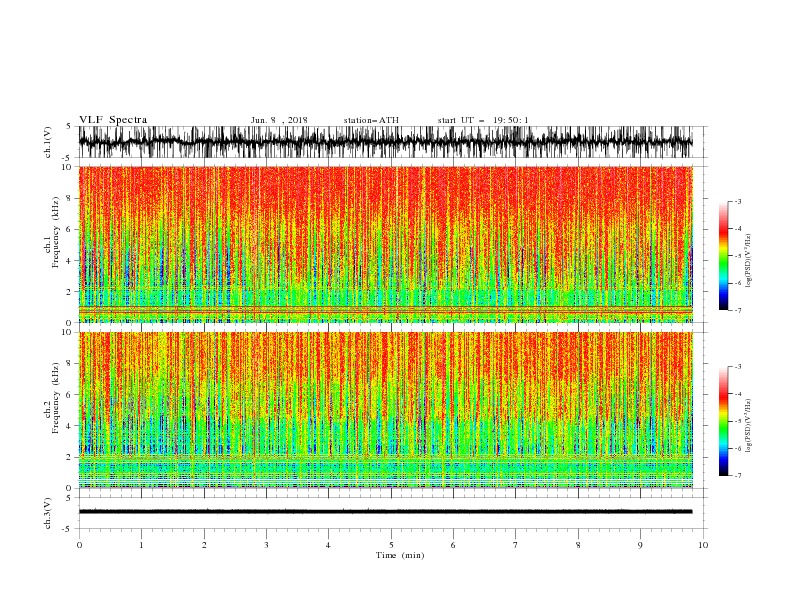792x612 pixels.
Task: Click the 'VLF Spectra' title text
Action: click(113, 120)
